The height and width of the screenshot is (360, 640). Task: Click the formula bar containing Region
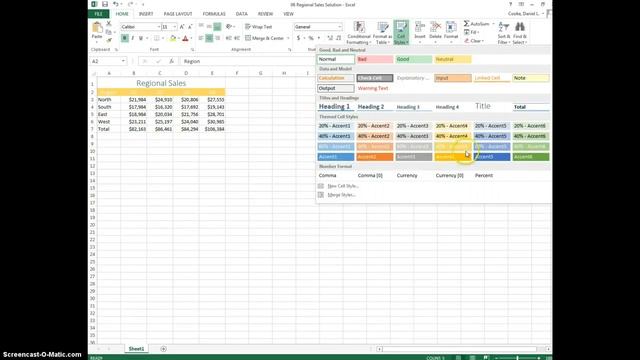point(248,61)
